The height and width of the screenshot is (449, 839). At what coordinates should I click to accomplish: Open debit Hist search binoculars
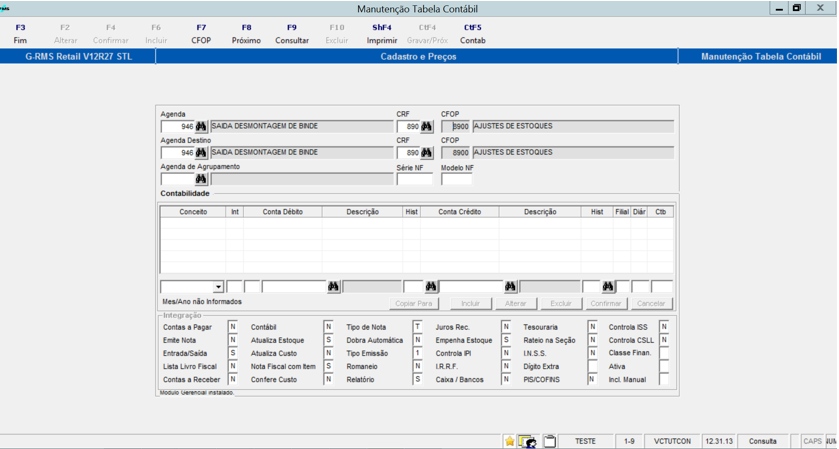(x=431, y=287)
